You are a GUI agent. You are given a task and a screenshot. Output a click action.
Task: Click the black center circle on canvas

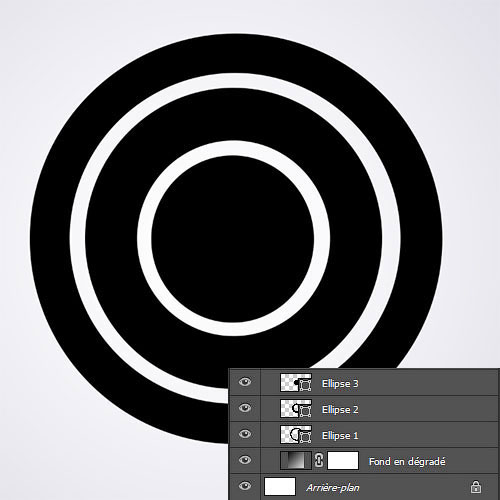[233, 239]
